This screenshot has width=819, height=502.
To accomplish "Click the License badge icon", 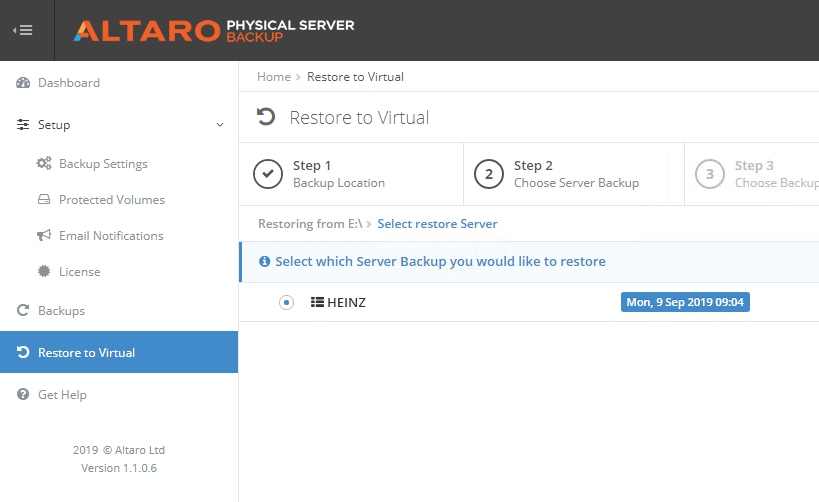I will tap(44, 272).
